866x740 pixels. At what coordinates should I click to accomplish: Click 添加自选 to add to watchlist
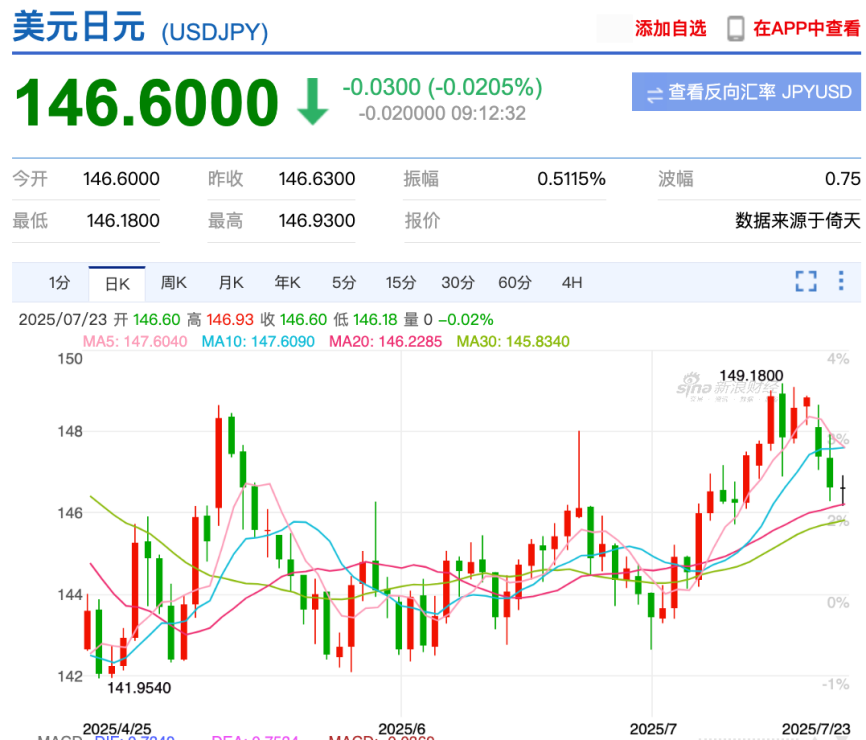click(670, 28)
